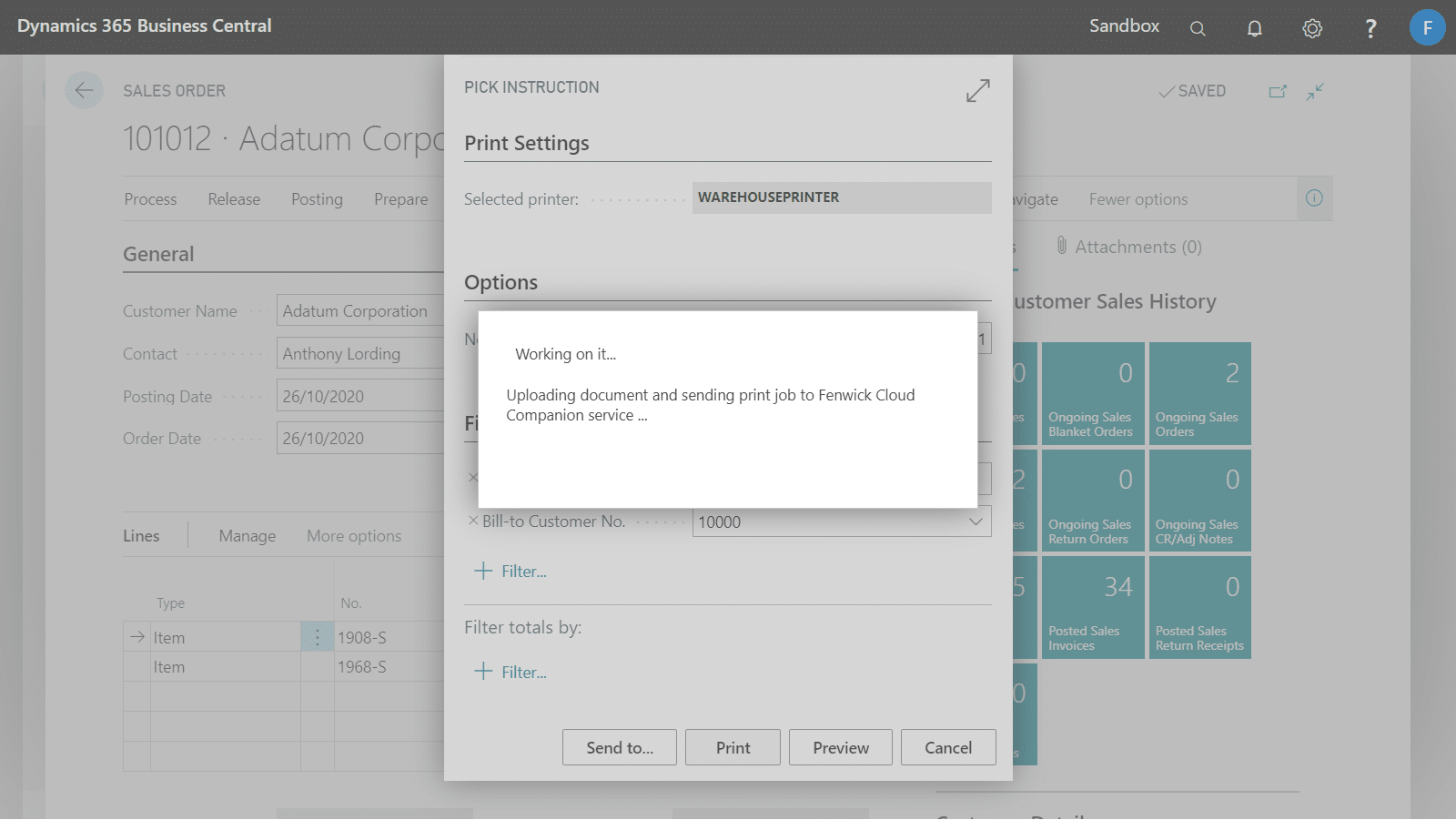Viewport: 1456px width, 820px height.
Task: Open Ongoing Sales Blanket Orders tile
Action: (x=1093, y=393)
